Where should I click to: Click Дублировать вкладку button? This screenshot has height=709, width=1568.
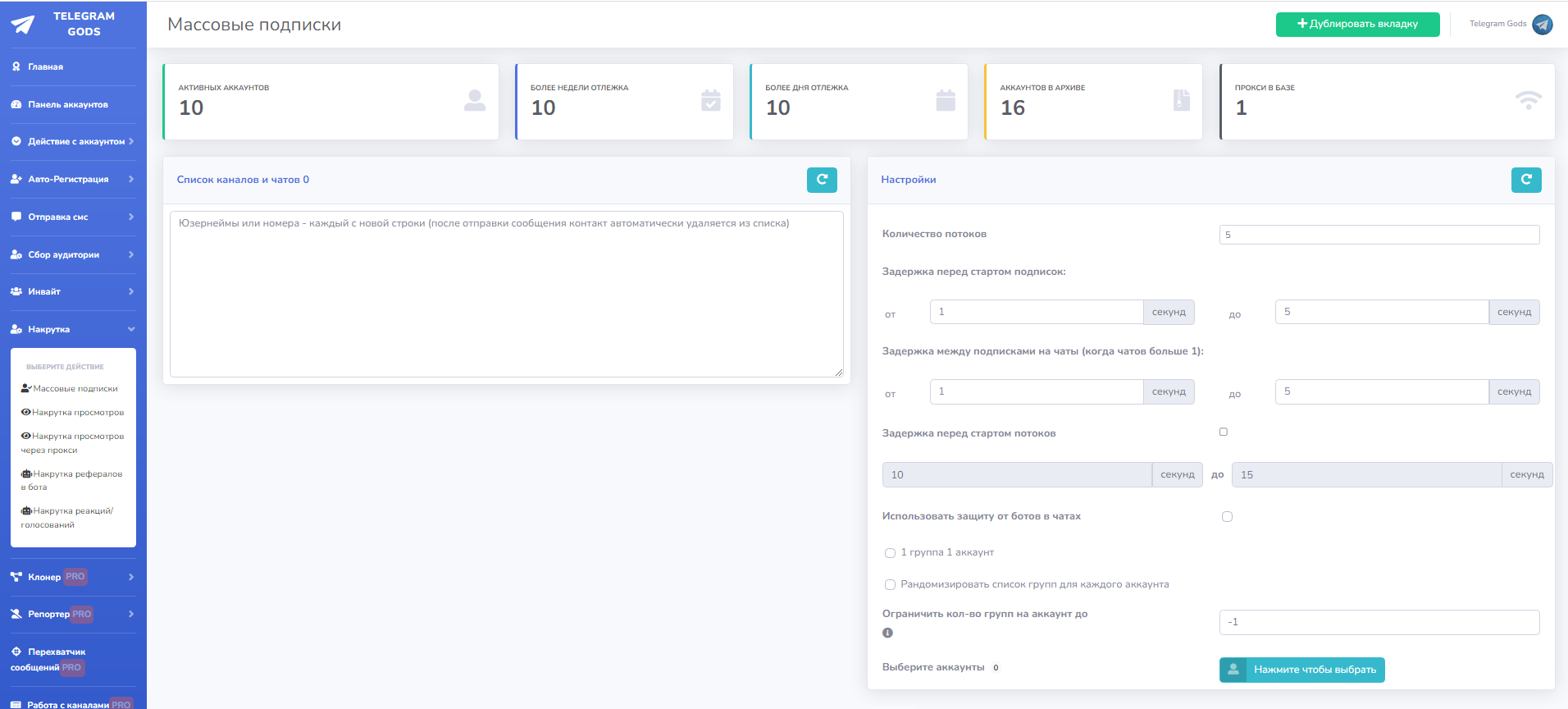1357,24
